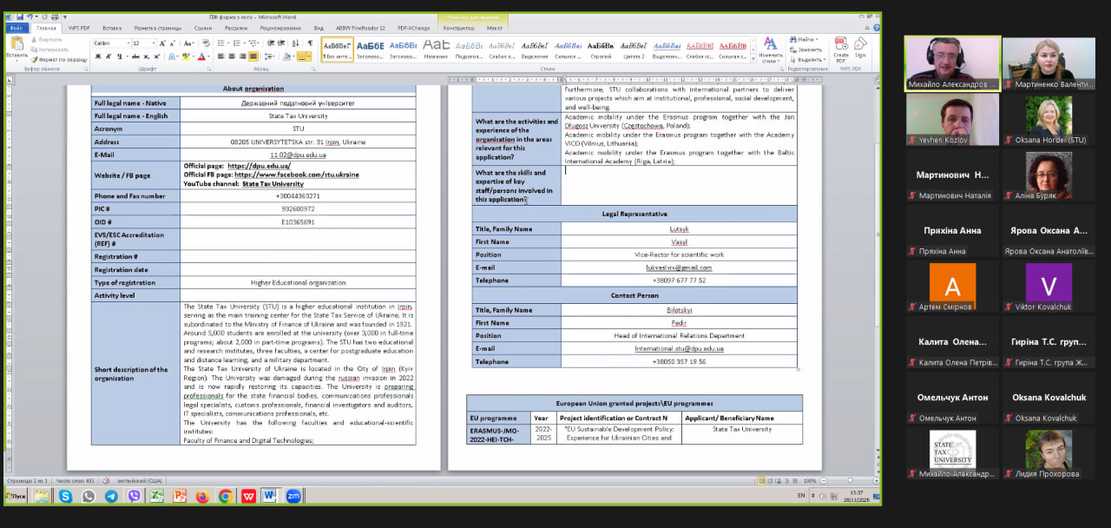Open the font size dropdown
This screenshot has width=1111, height=528.
click(x=152, y=44)
